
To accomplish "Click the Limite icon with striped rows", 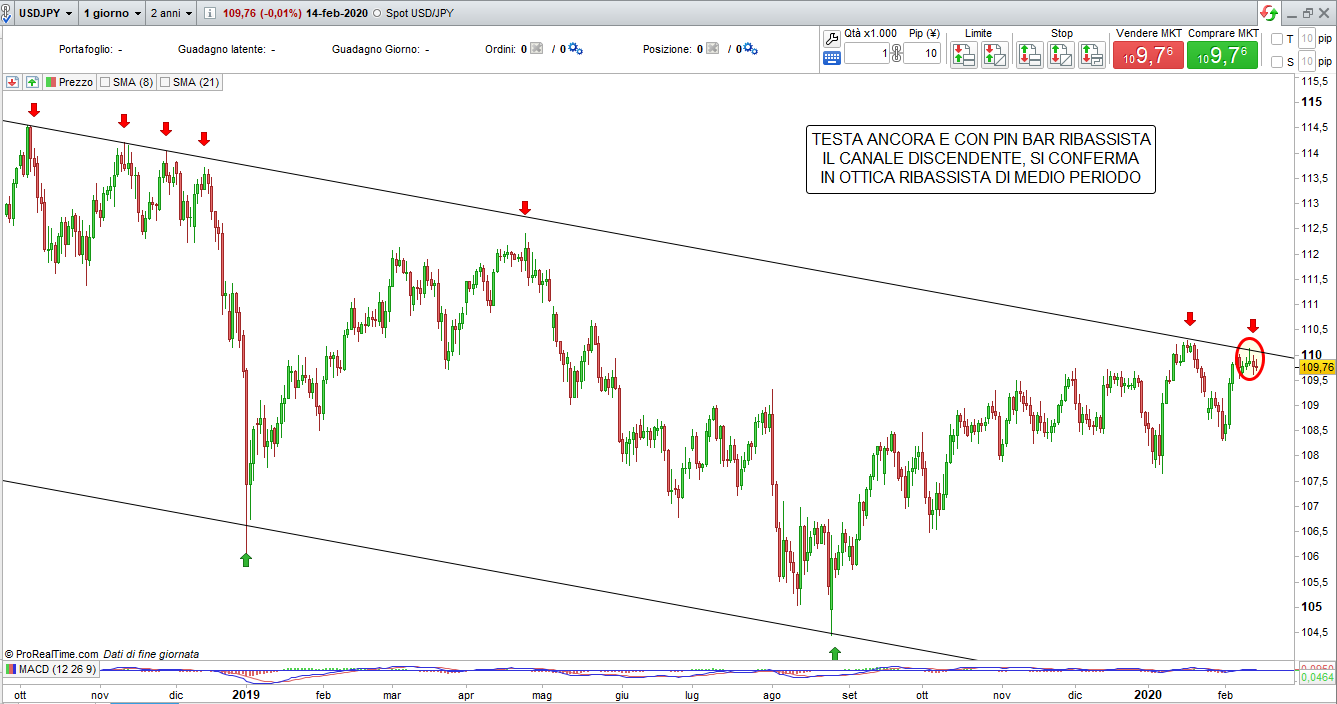I will click(964, 55).
